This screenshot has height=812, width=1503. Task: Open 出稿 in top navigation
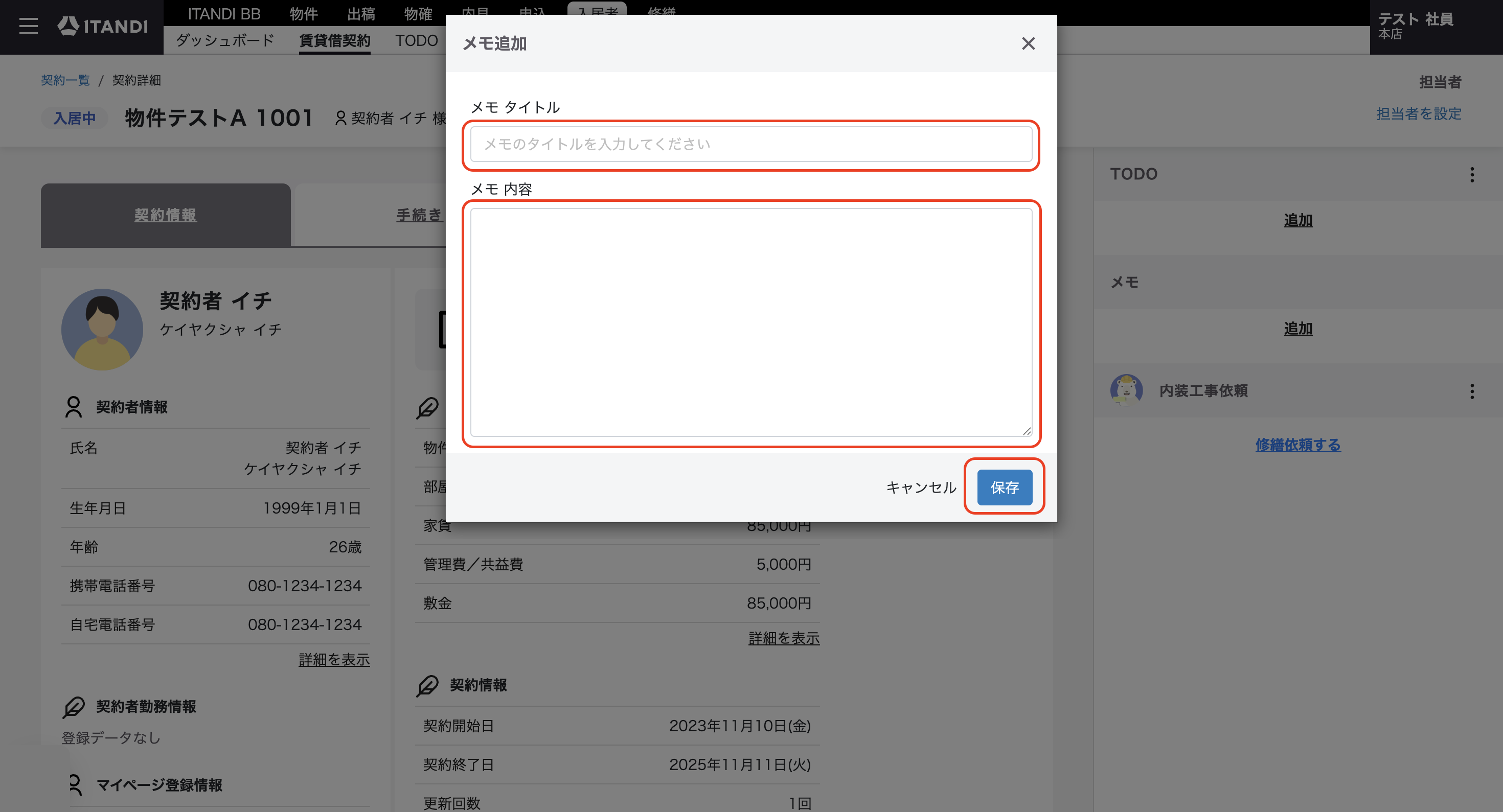coord(360,13)
